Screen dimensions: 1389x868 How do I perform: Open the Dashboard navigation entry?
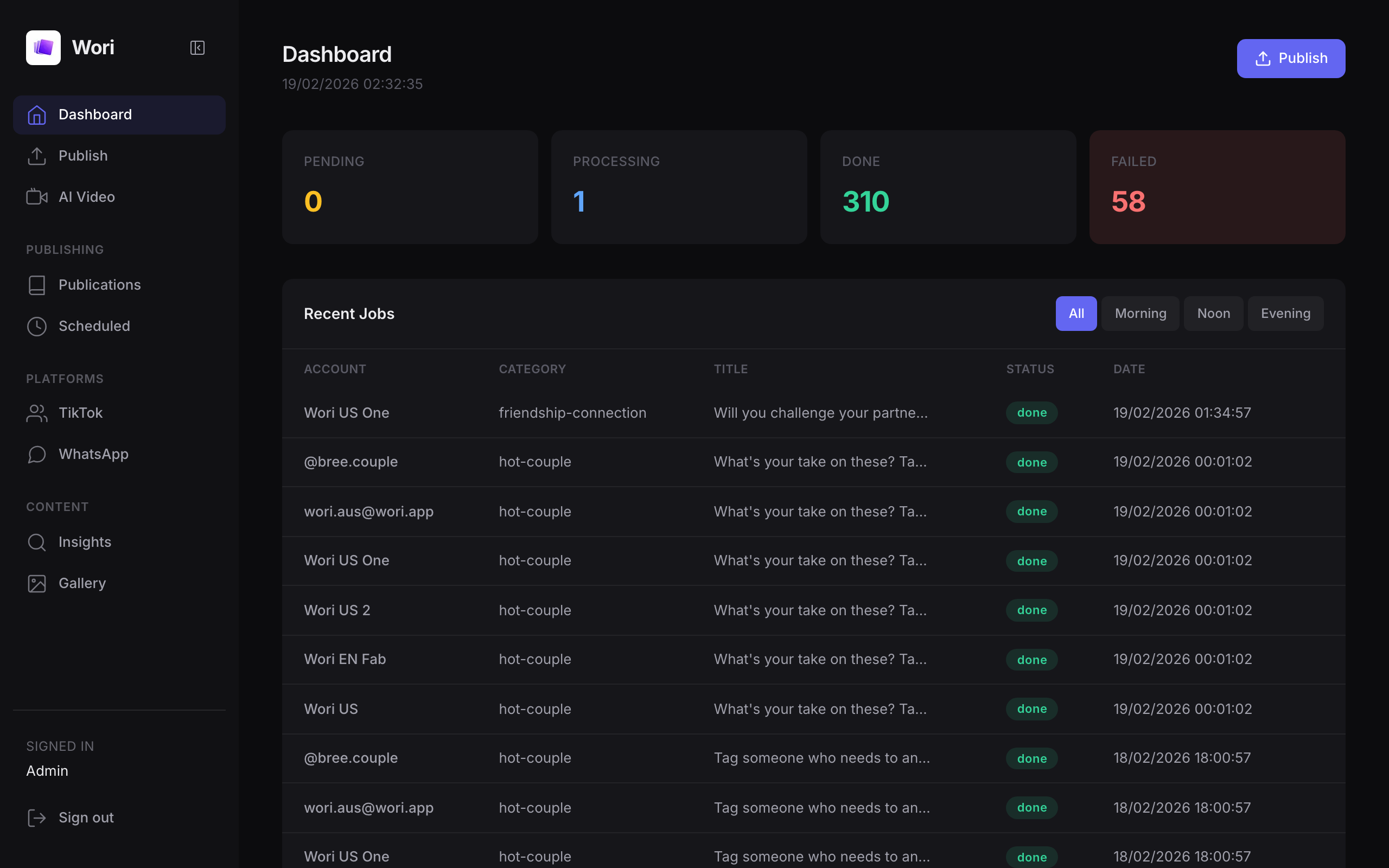point(95,115)
